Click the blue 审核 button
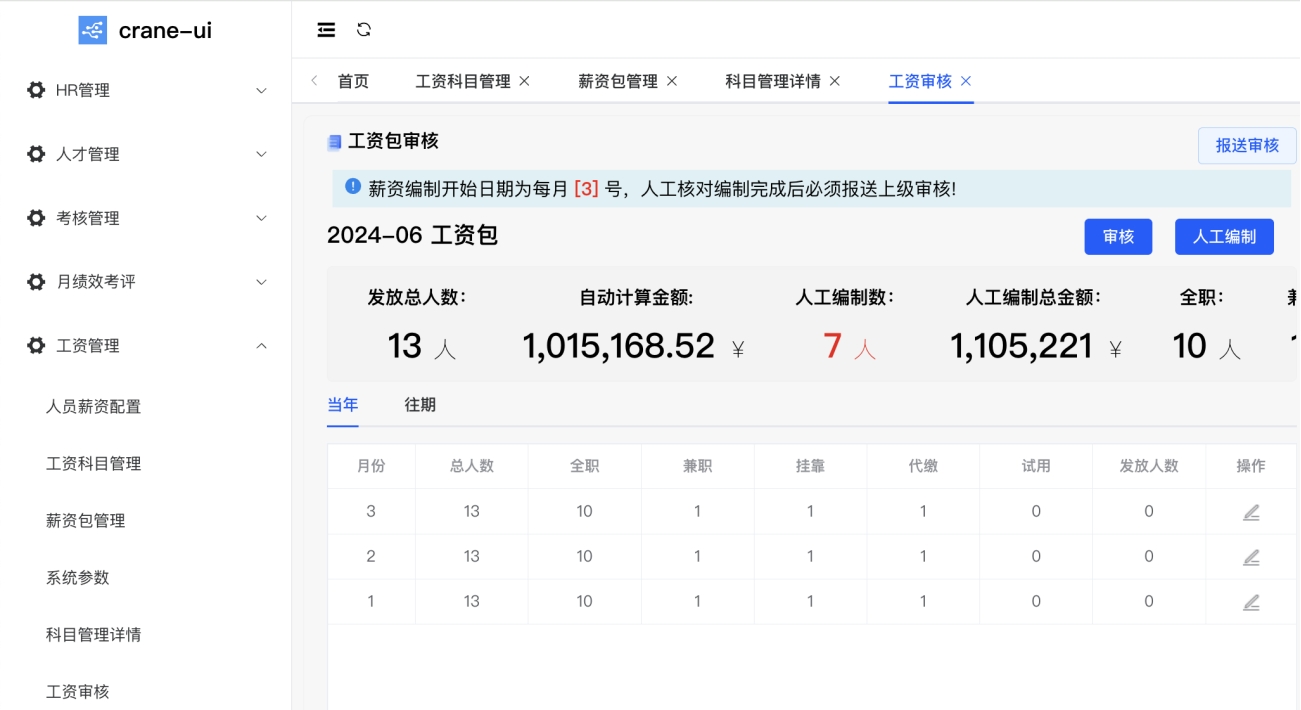Viewport: 1301px width, 710px height. click(1118, 237)
